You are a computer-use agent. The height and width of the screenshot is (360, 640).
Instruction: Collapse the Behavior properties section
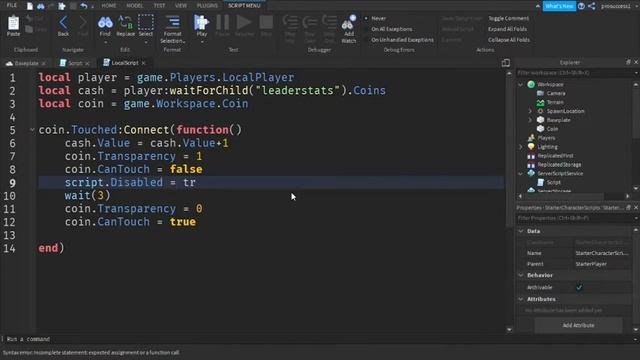point(521,275)
